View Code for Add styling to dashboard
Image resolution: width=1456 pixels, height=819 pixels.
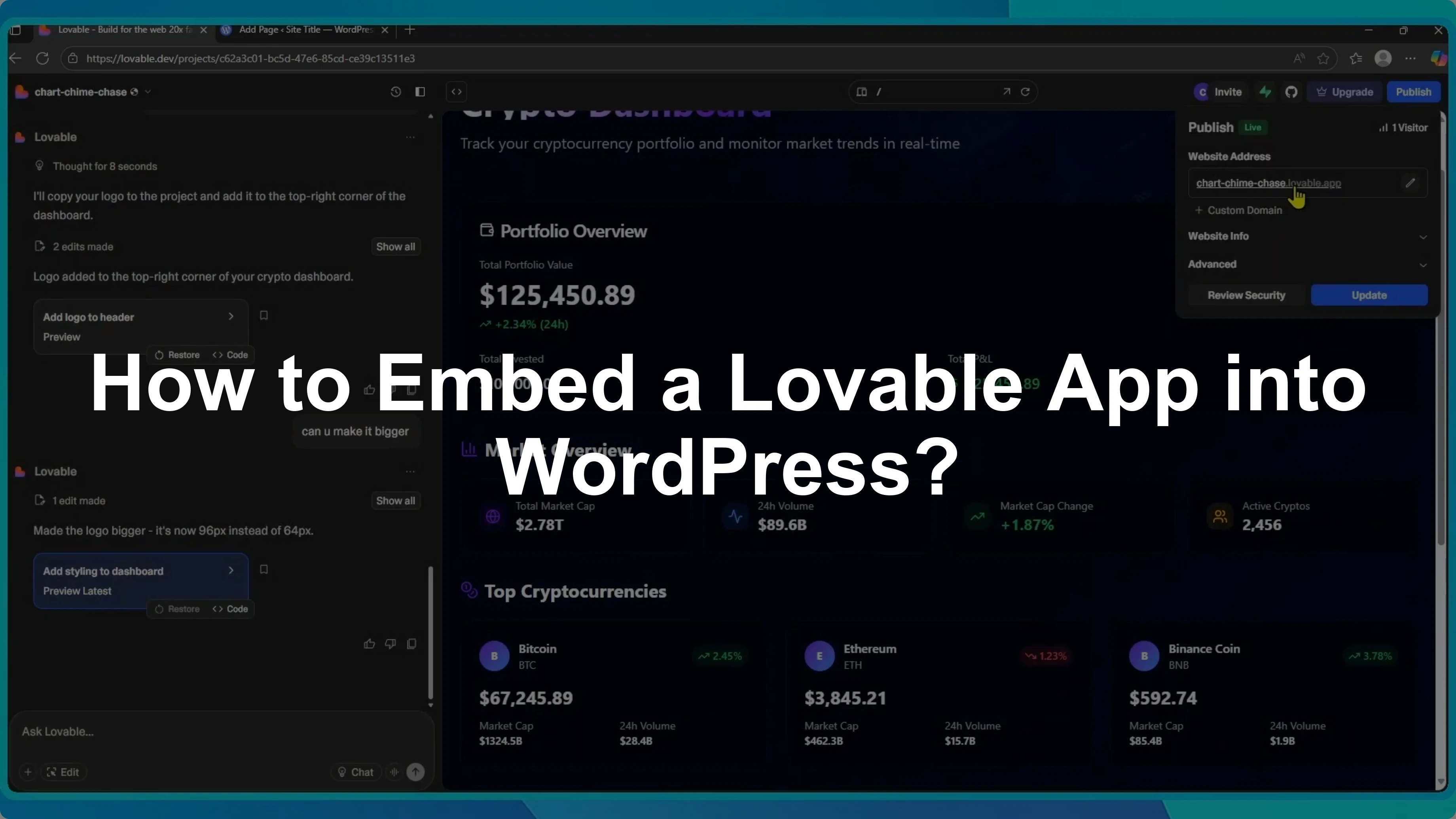coord(230,609)
